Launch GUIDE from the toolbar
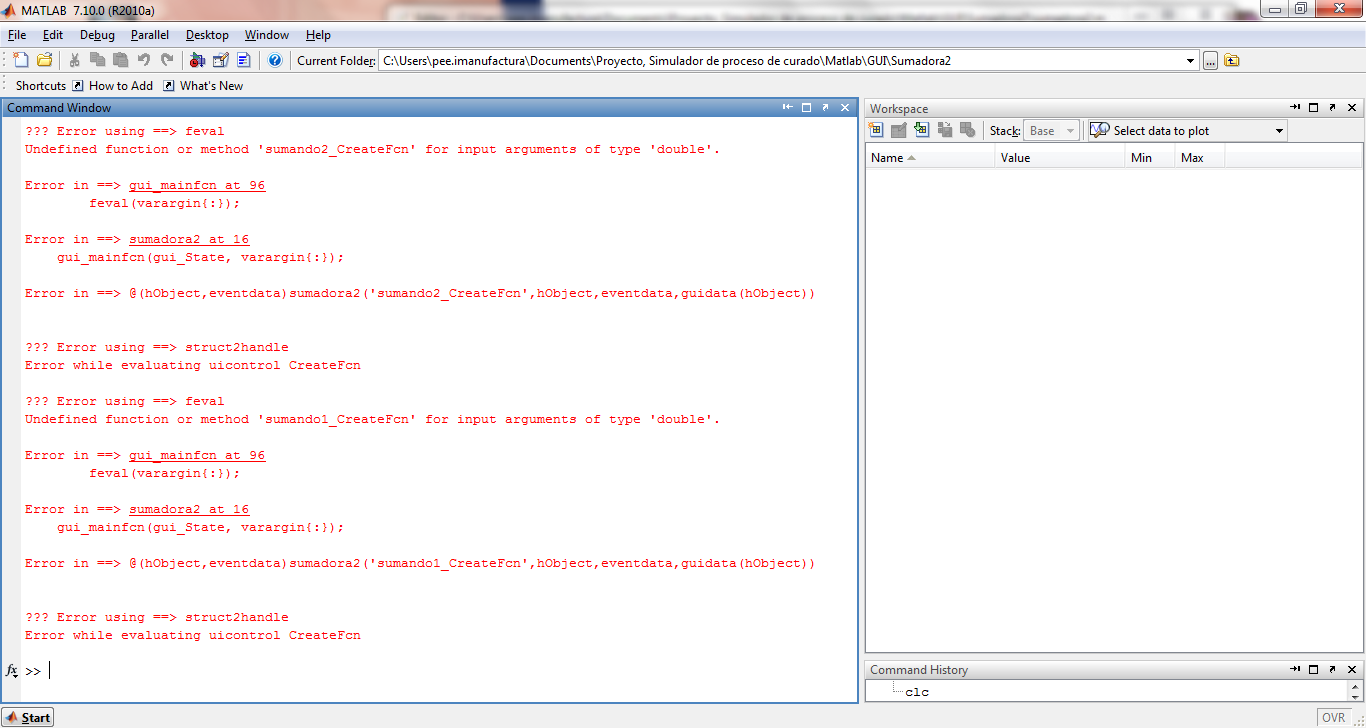This screenshot has height=728, width=1366. coord(221,60)
